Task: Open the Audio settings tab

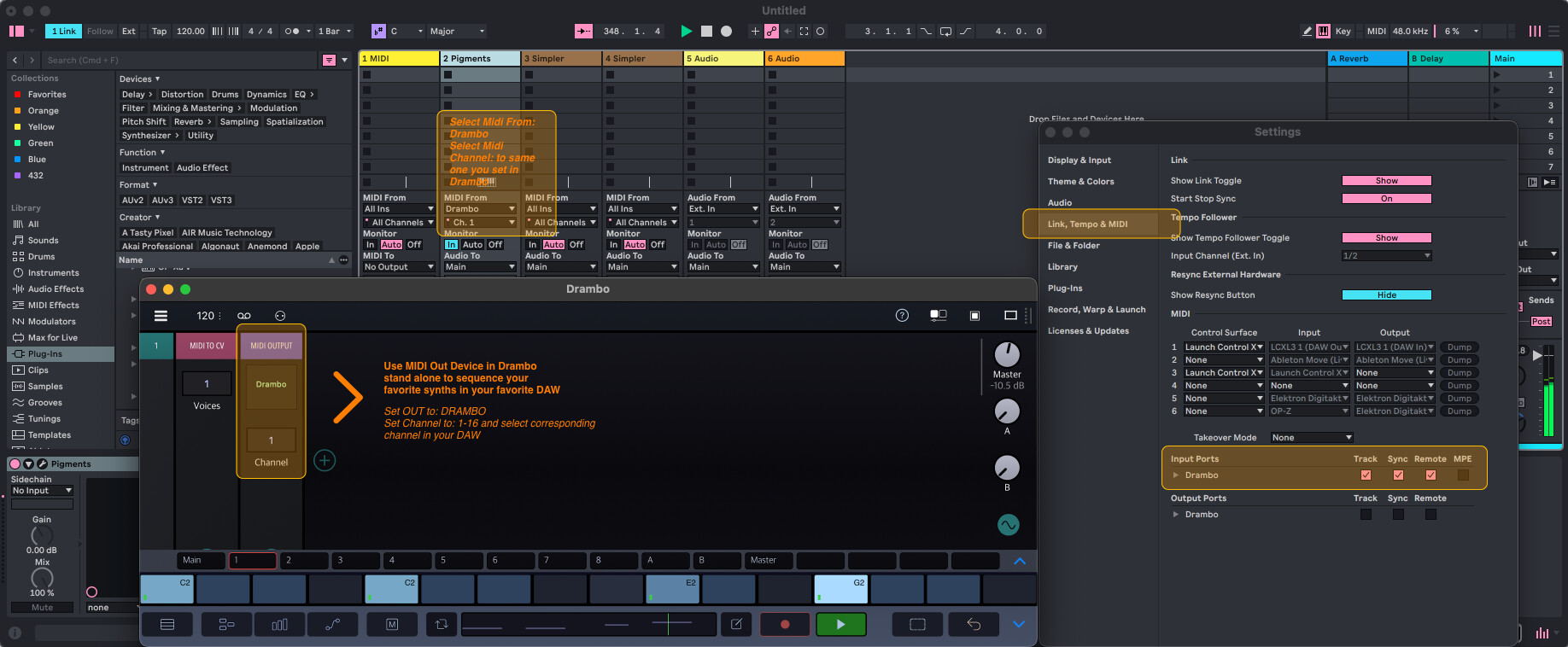Action: pyautogui.click(x=1060, y=203)
